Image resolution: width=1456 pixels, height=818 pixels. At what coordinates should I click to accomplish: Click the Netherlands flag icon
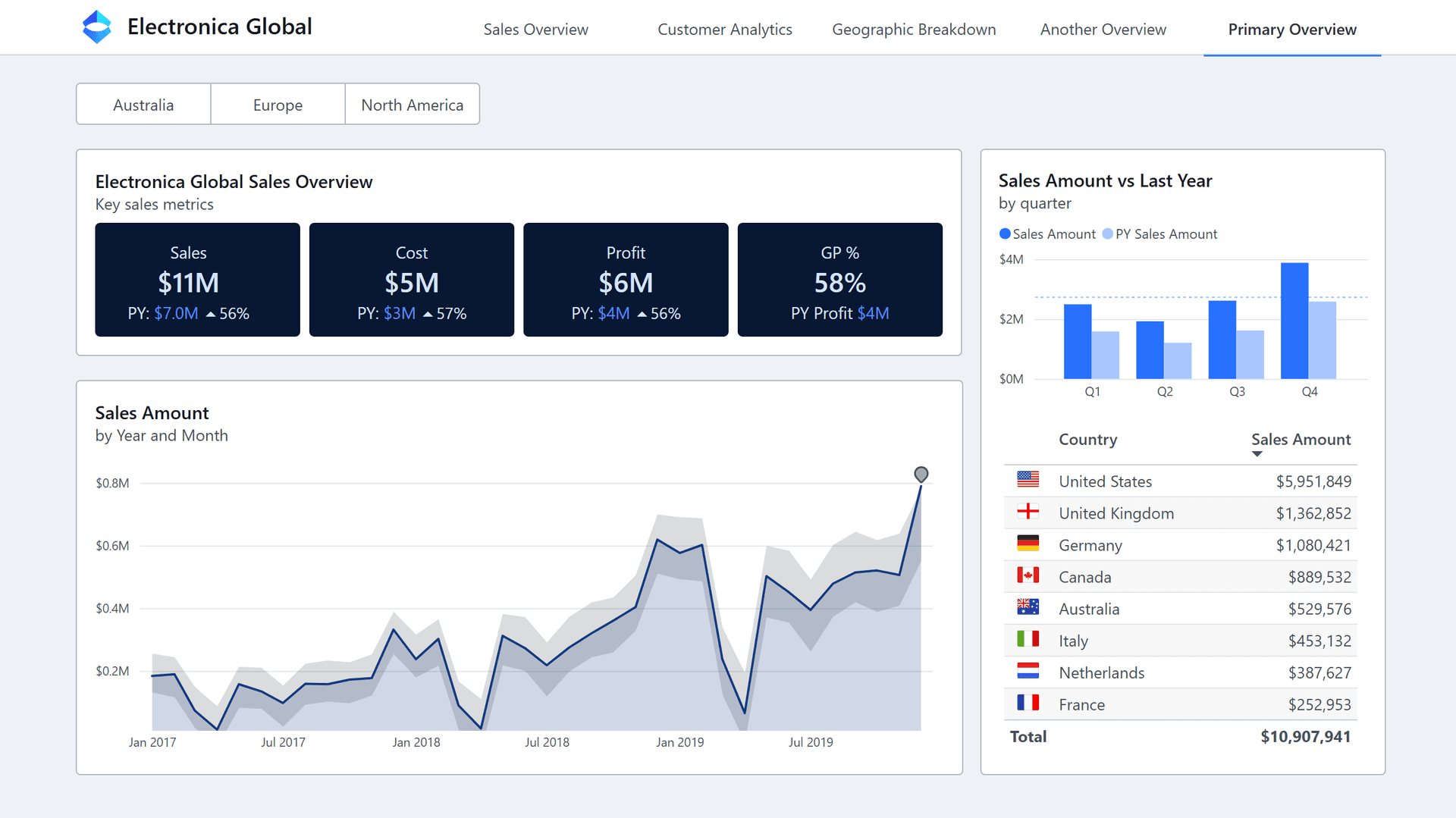1029,672
